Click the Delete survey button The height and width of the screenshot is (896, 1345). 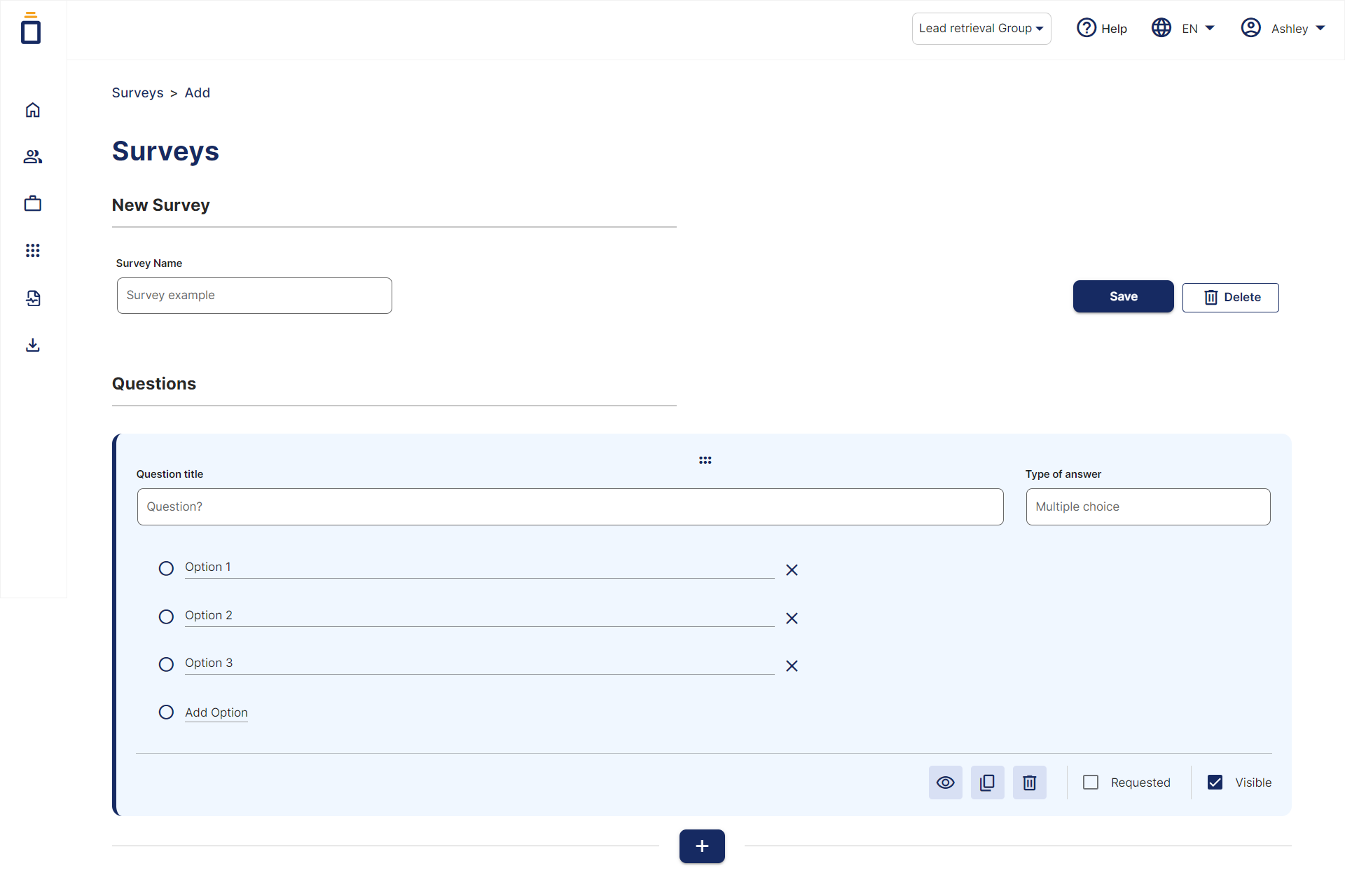(x=1231, y=298)
